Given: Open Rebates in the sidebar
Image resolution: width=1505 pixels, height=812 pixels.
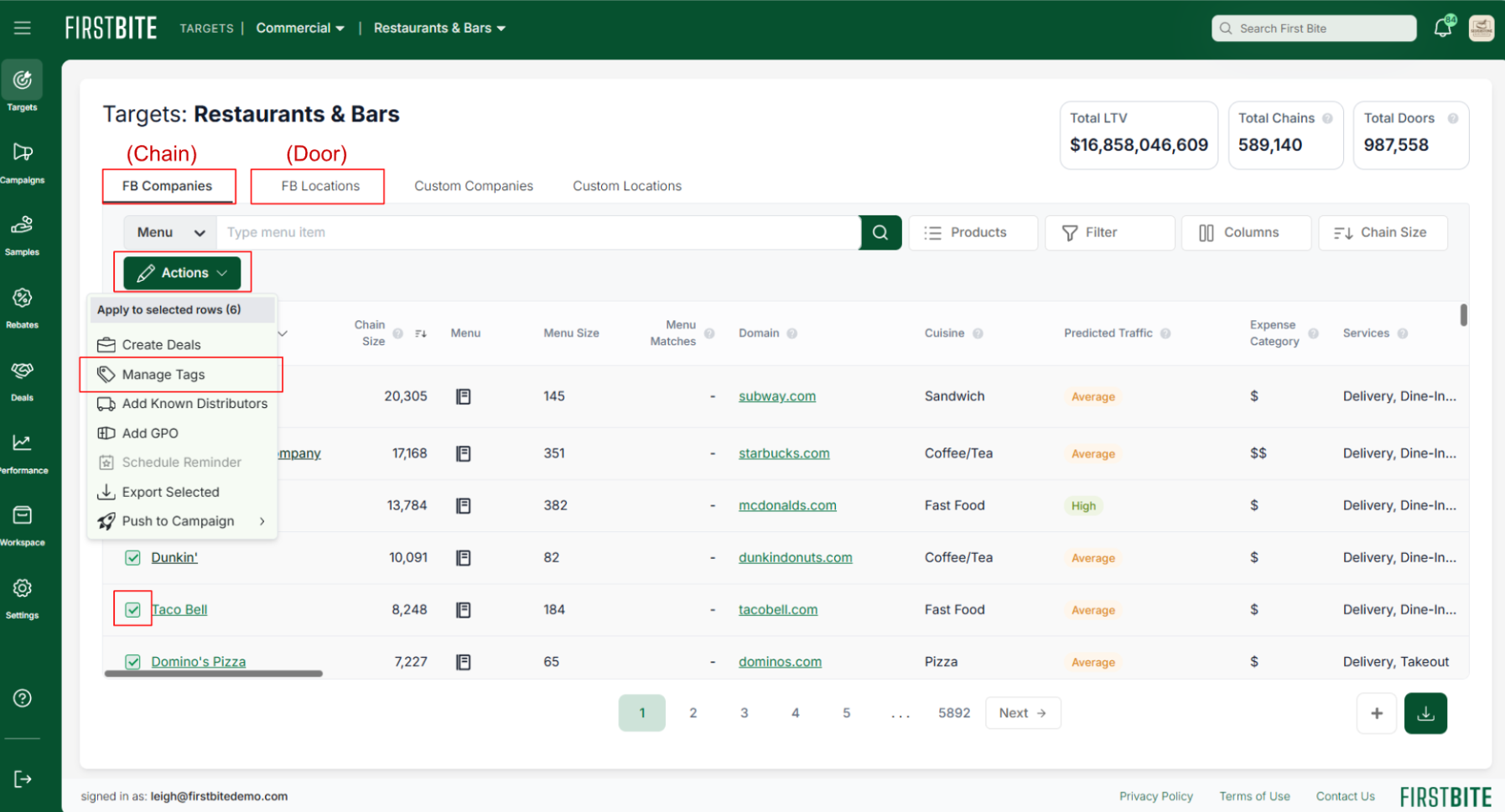Looking at the screenshot, I should [x=23, y=307].
